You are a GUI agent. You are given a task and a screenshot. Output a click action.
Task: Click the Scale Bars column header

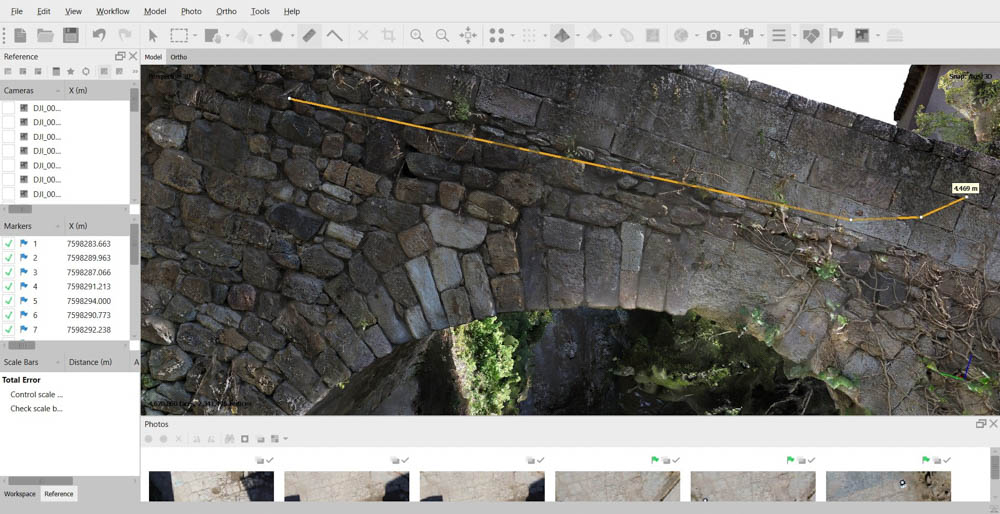coord(32,362)
